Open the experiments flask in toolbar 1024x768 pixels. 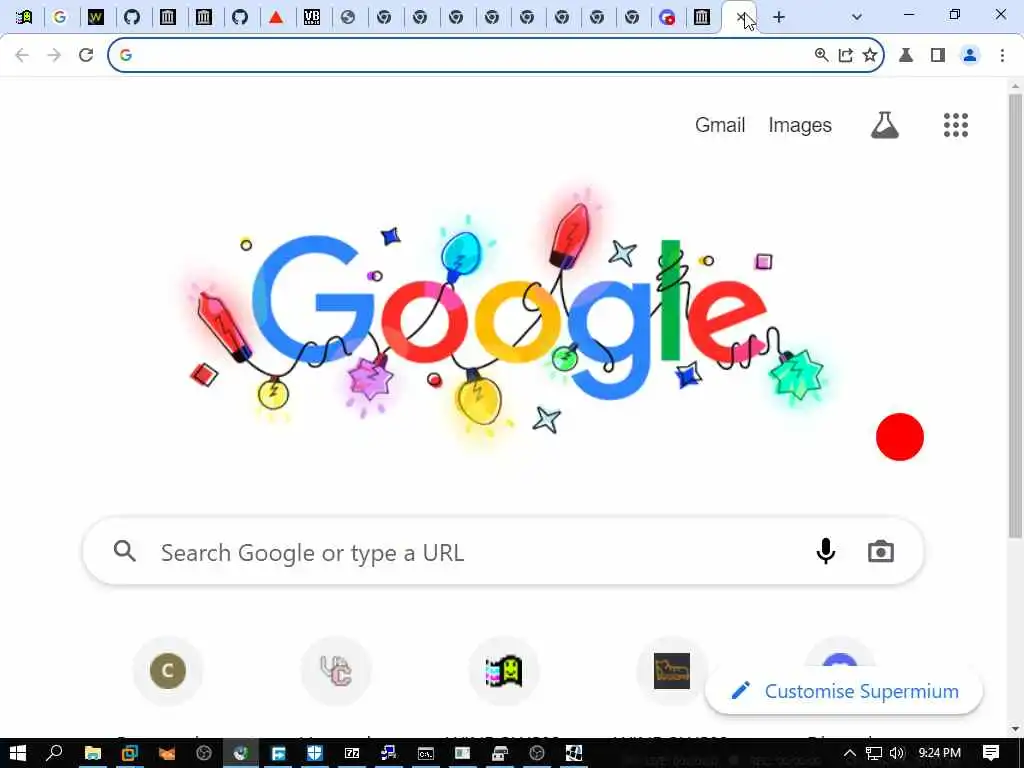(906, 55)
